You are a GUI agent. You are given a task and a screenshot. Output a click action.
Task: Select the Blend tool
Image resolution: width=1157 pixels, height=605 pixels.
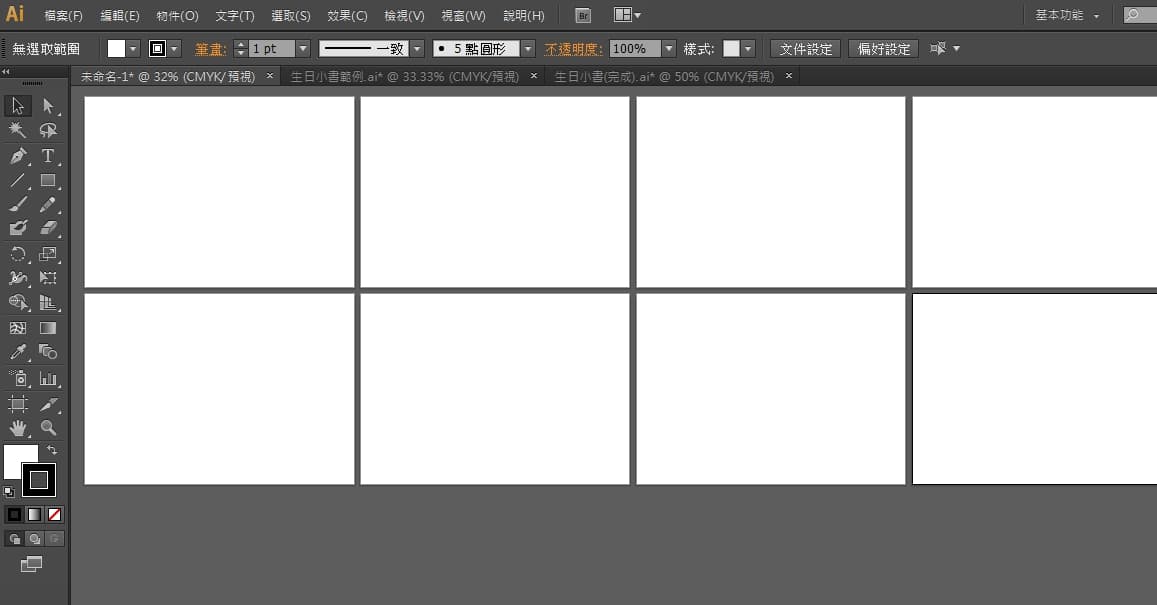tap(48, 352)
